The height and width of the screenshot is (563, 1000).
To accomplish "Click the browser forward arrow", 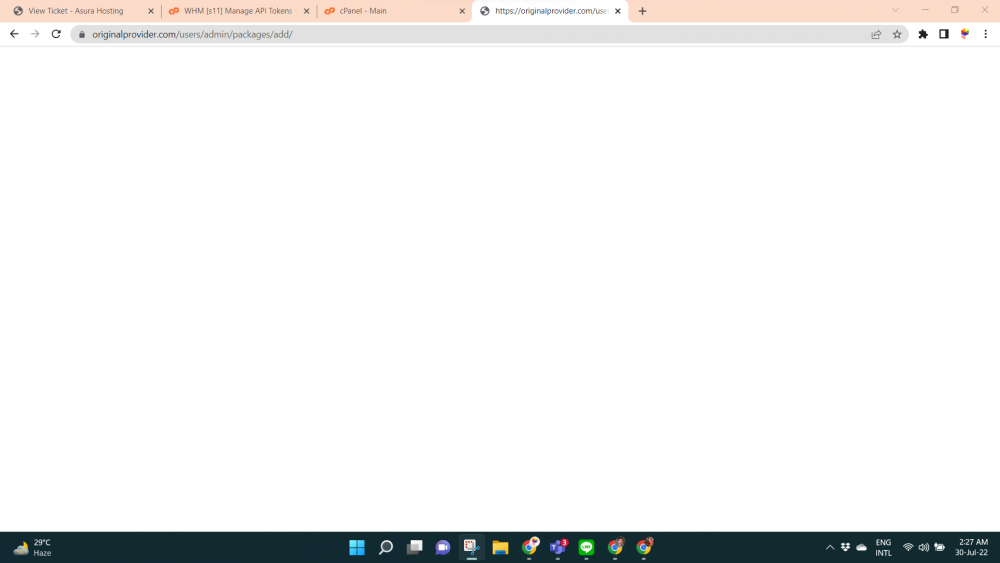I will [35, 34].
